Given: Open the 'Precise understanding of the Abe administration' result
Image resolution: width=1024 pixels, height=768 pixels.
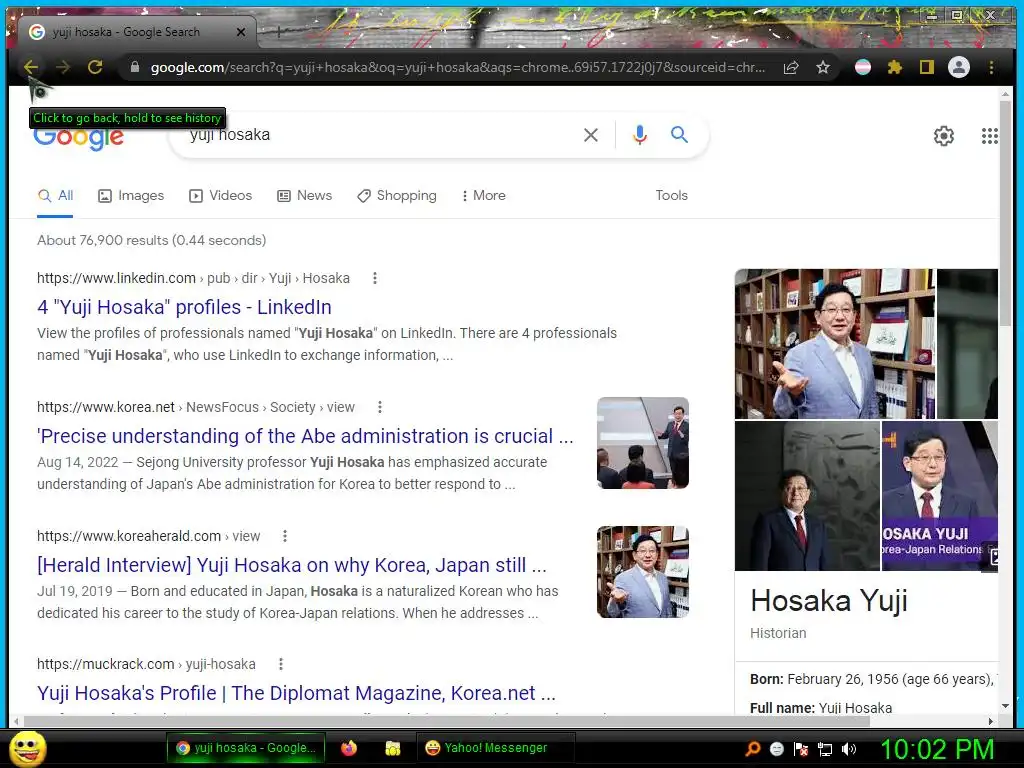Looking at the screenshot, I should coord(305,436).
